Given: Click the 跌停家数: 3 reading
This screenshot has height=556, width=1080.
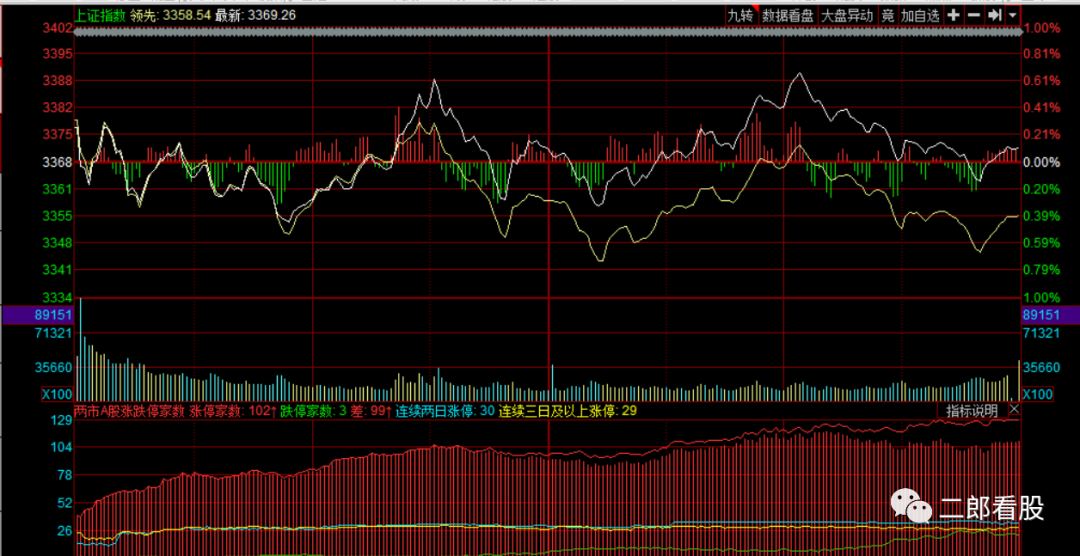Looking at the screenshot, I should pos(313,411).
